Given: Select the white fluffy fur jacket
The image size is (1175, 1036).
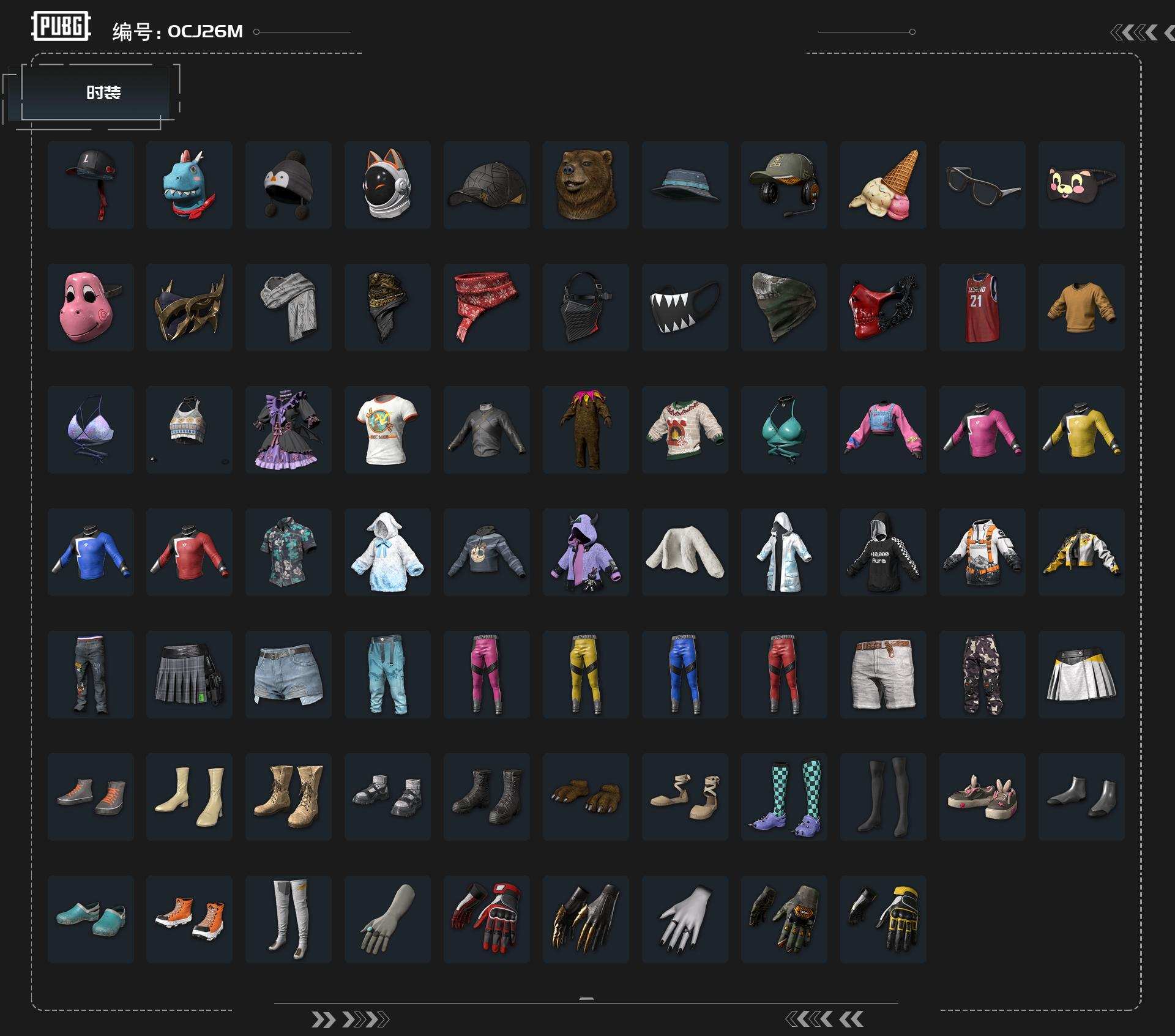Looking at the screenshot, I should [x=685, y=552].
